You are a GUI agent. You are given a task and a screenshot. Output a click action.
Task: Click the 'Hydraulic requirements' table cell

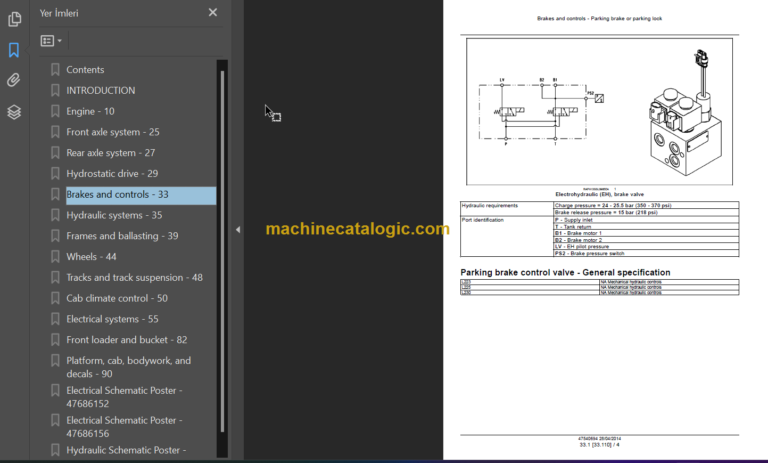pos(506,209)
